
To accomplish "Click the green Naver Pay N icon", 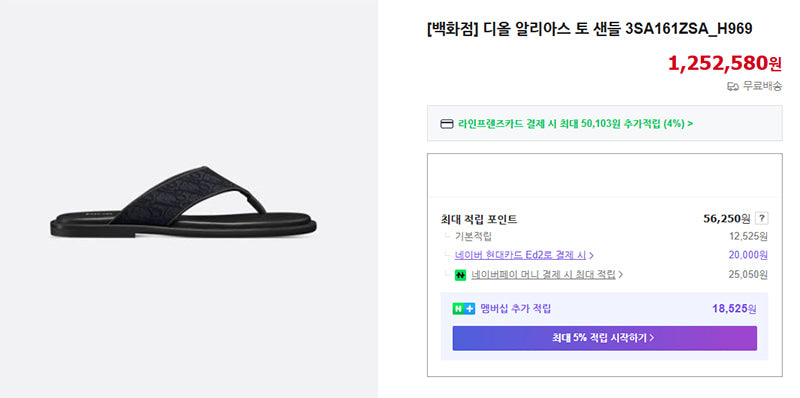I will [460, 275].
